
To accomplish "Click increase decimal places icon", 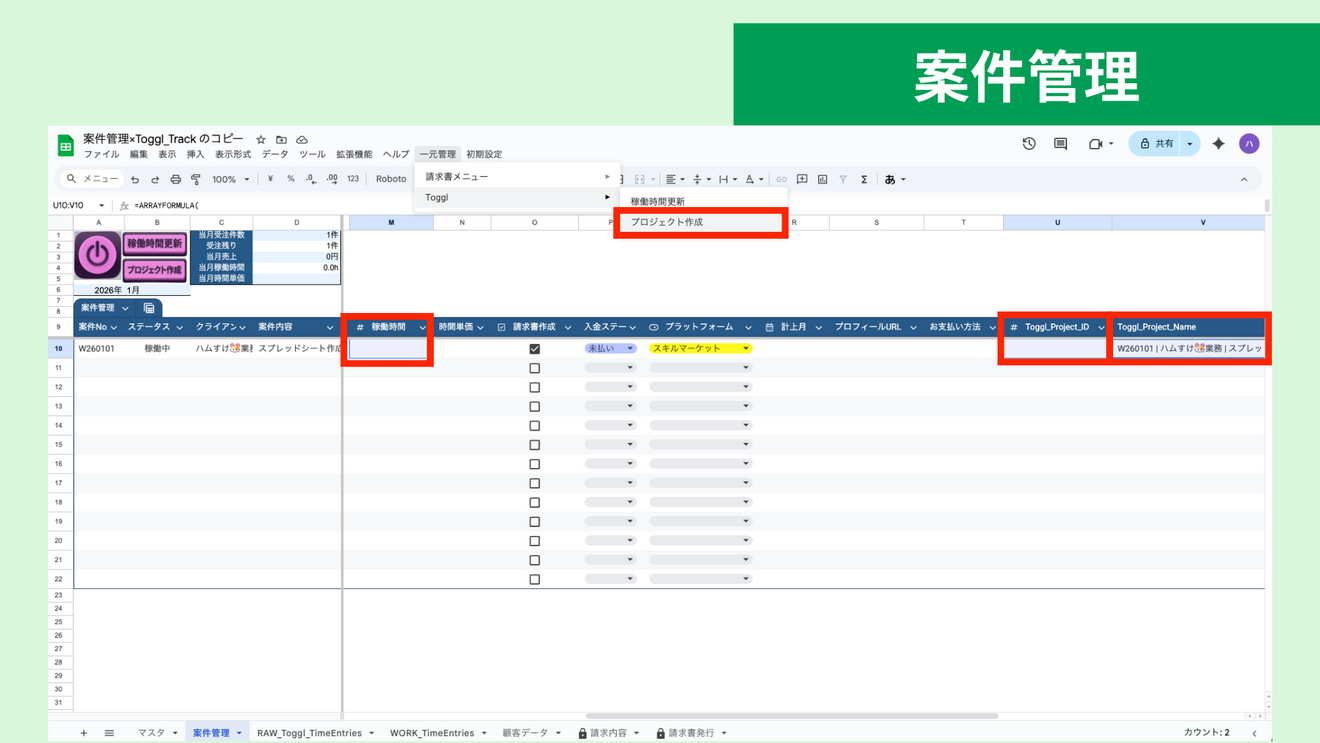I will point(332,179).
